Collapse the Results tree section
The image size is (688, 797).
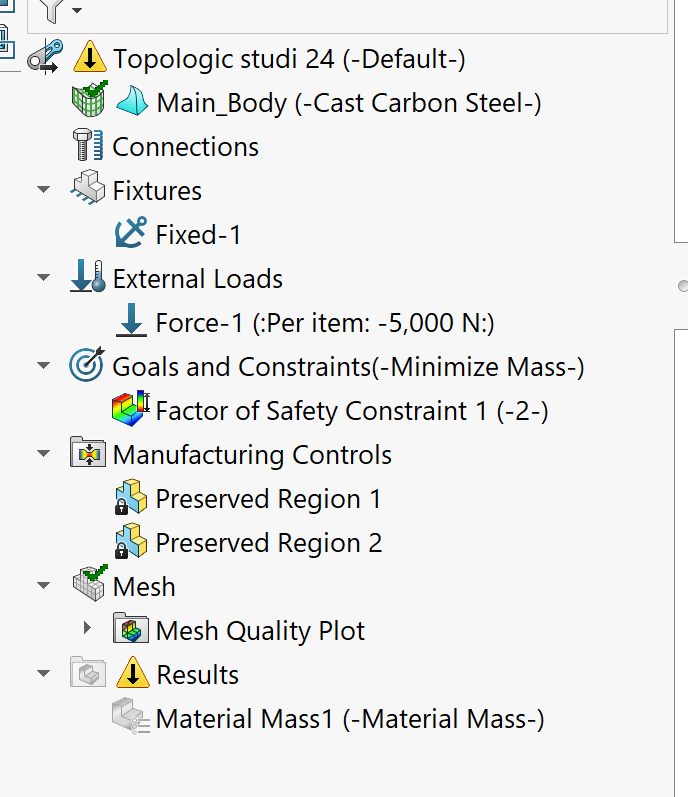[43, 674]
